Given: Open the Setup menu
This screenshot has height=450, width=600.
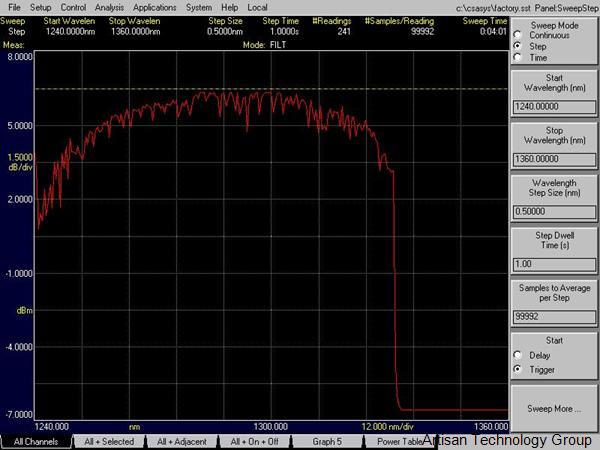Looking at the screenshot, I should pos(40,7).
